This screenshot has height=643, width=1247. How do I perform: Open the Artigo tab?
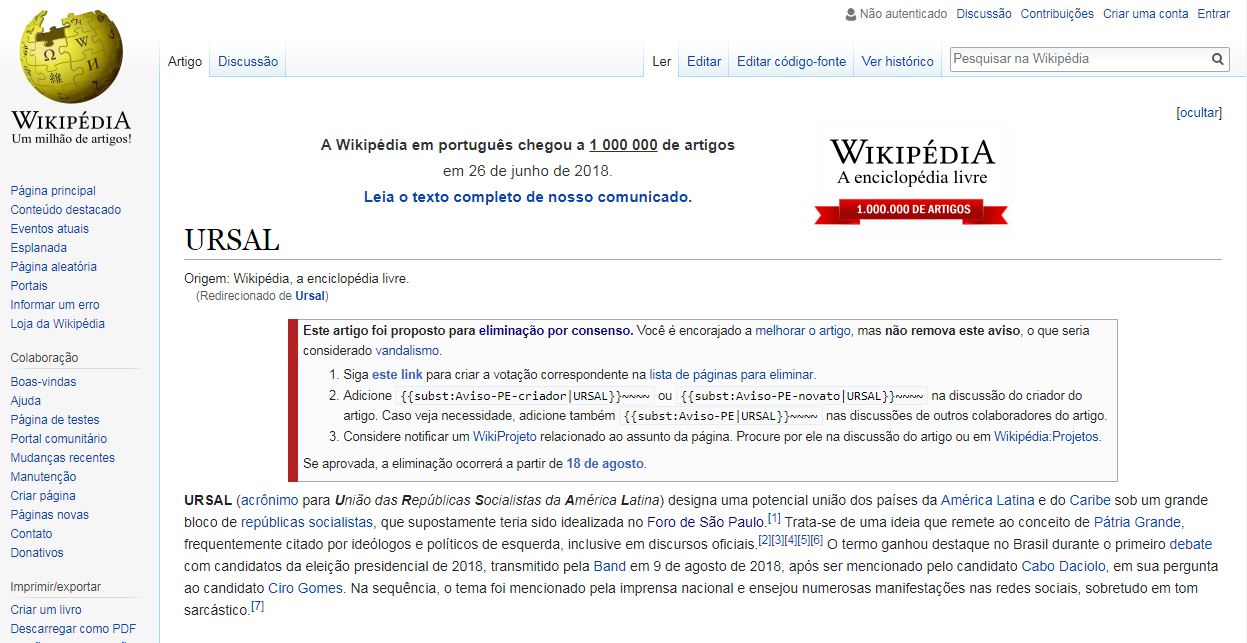pyautogui.click(x=185, y=61)
